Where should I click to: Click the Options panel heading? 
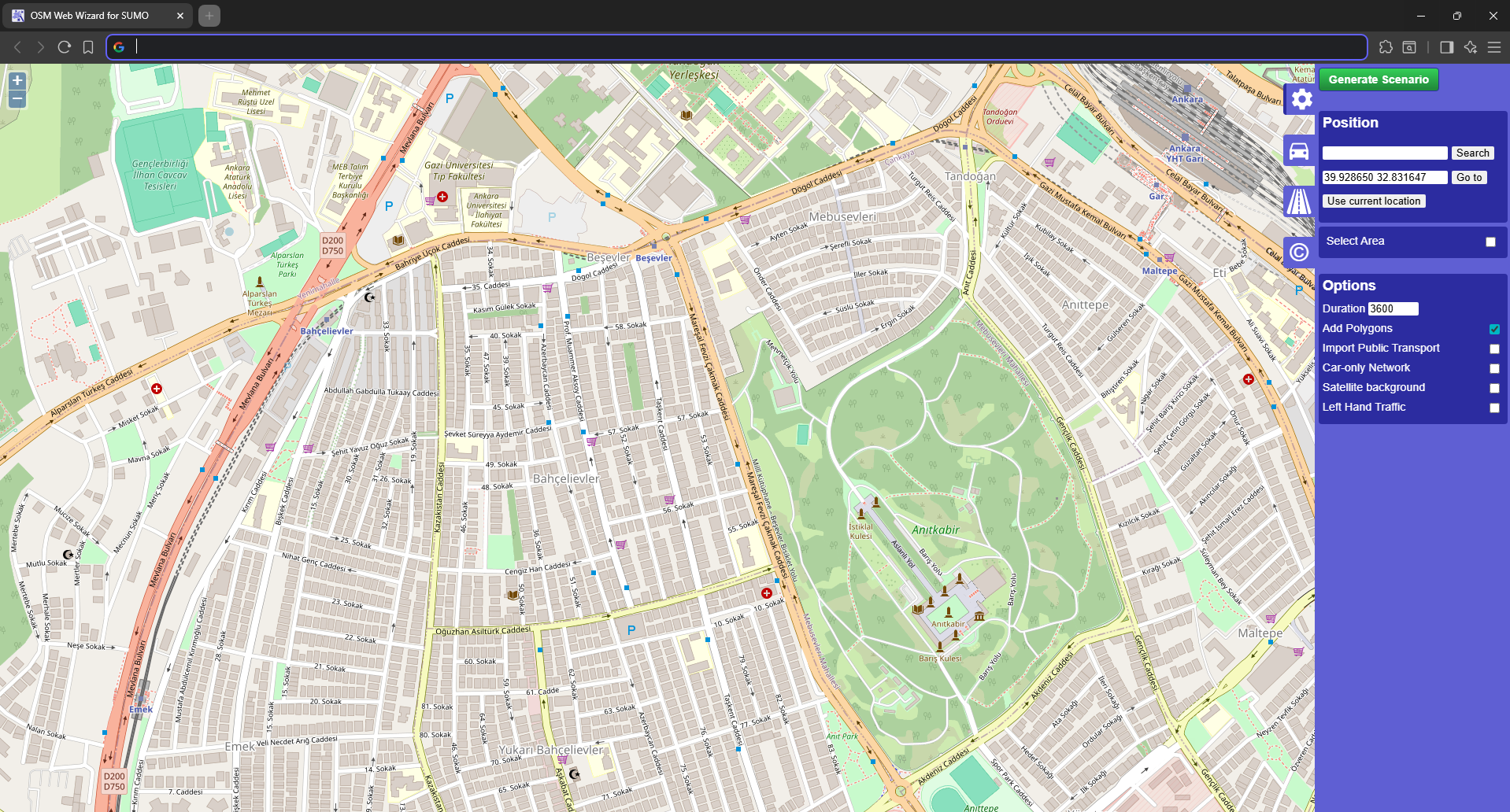[x=1349, y=286]
